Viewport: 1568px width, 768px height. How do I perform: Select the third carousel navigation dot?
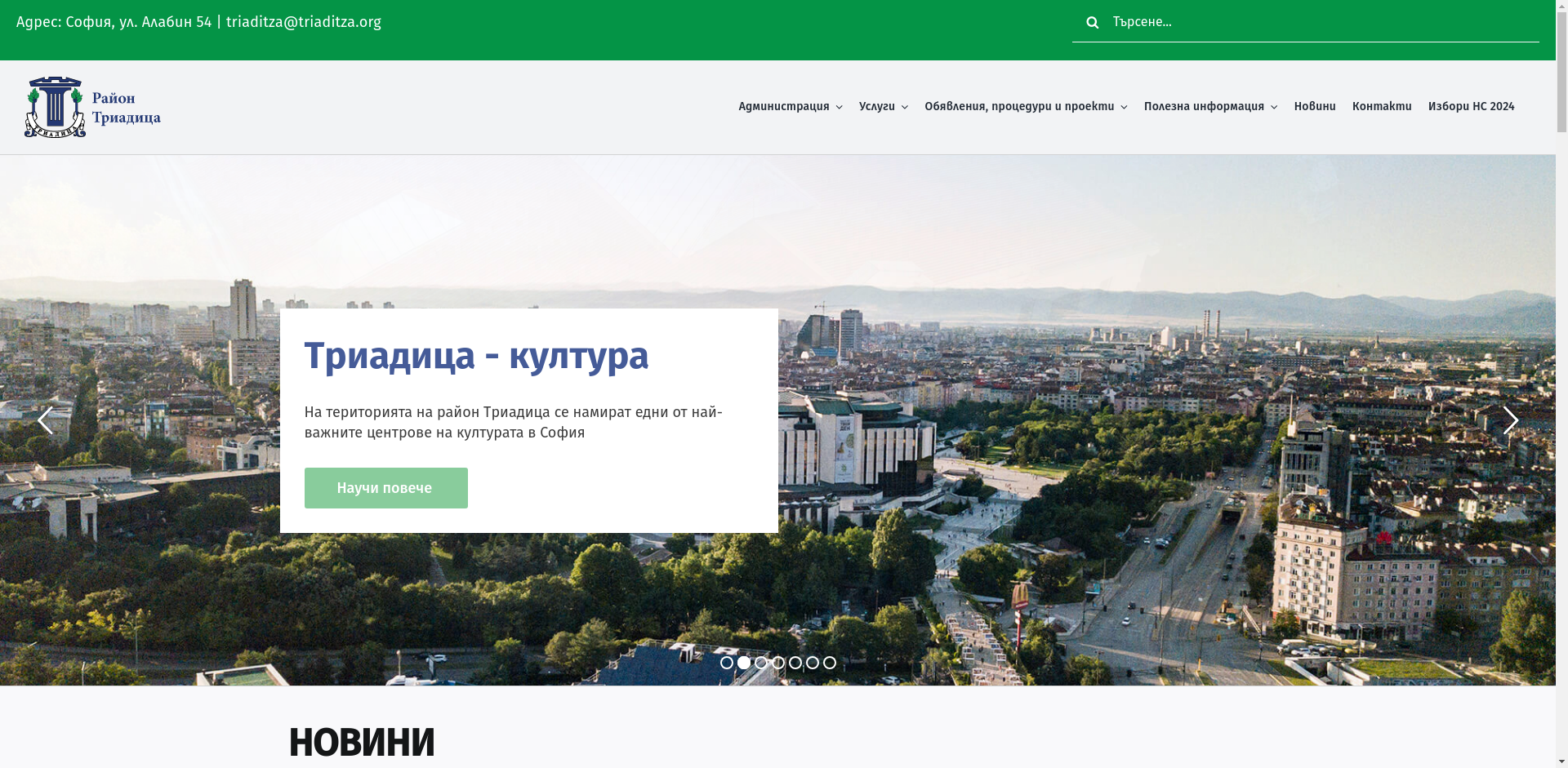[x=760, y=663]
